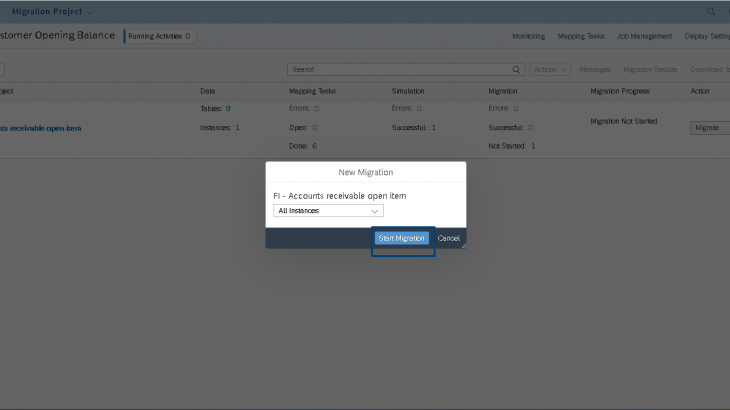Open the Monitoring link
Viewport: 730px width, 410px height.
point(528,36)
